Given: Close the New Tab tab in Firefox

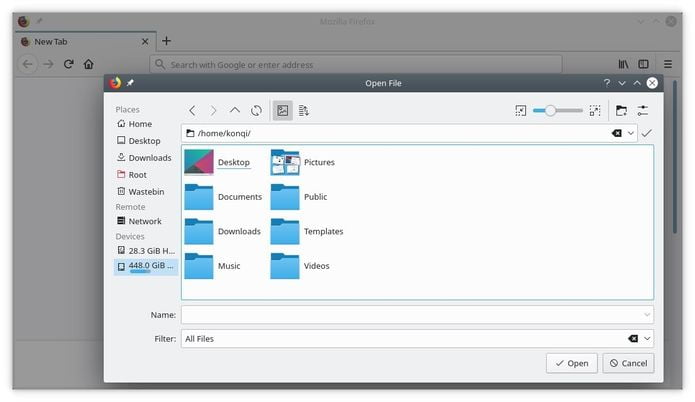Looking at the screenshot, I should click(x=145, y=42).
